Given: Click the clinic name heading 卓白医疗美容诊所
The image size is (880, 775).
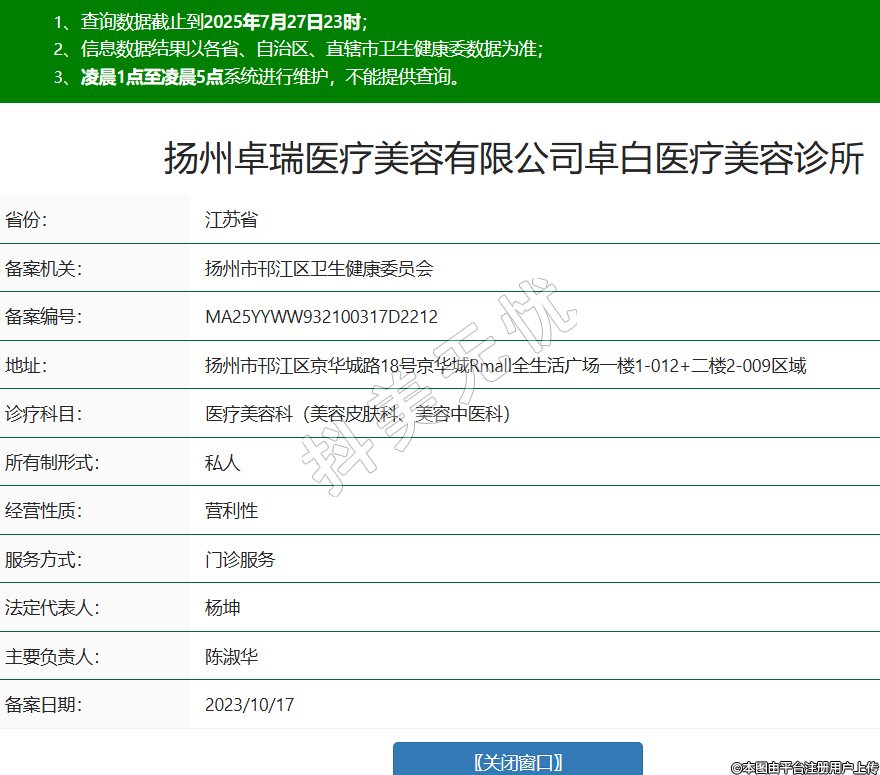Looking at the screenshot, I should pos(513,159).
